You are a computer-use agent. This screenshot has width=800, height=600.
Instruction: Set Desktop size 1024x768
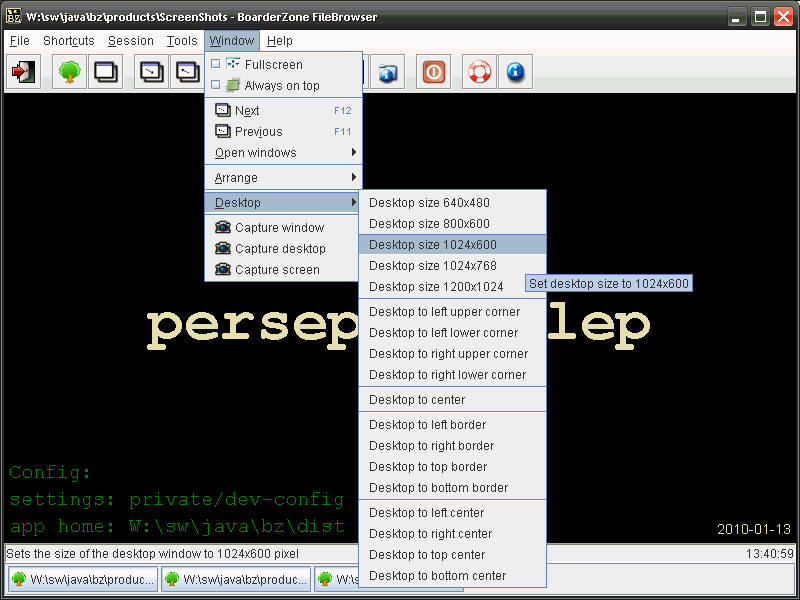tap(453, 265)
